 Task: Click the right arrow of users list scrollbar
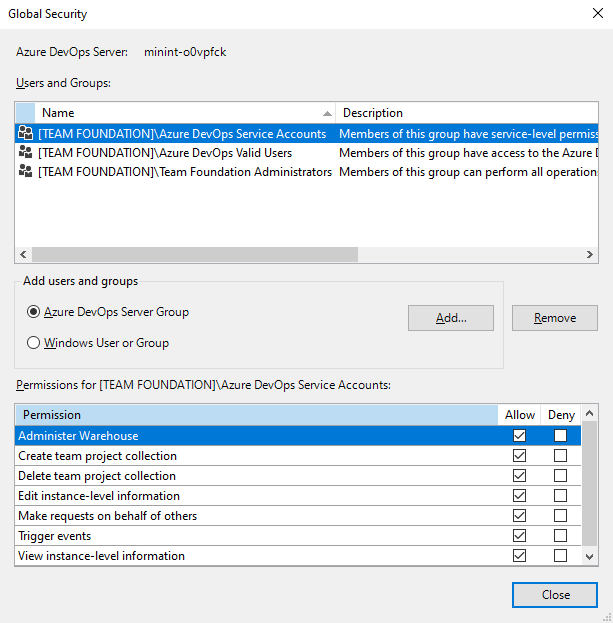pos(590,254)
